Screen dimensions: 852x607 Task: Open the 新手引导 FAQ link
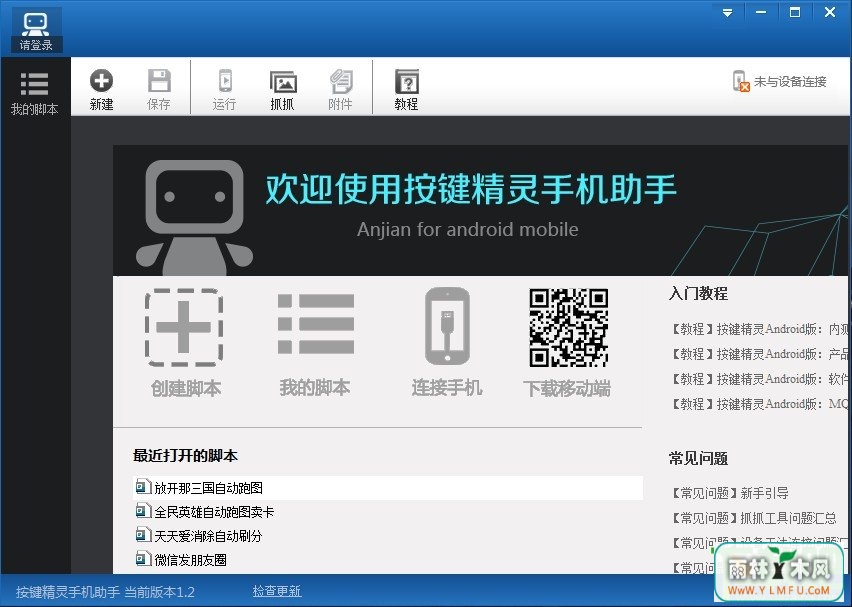pos(729,493)
